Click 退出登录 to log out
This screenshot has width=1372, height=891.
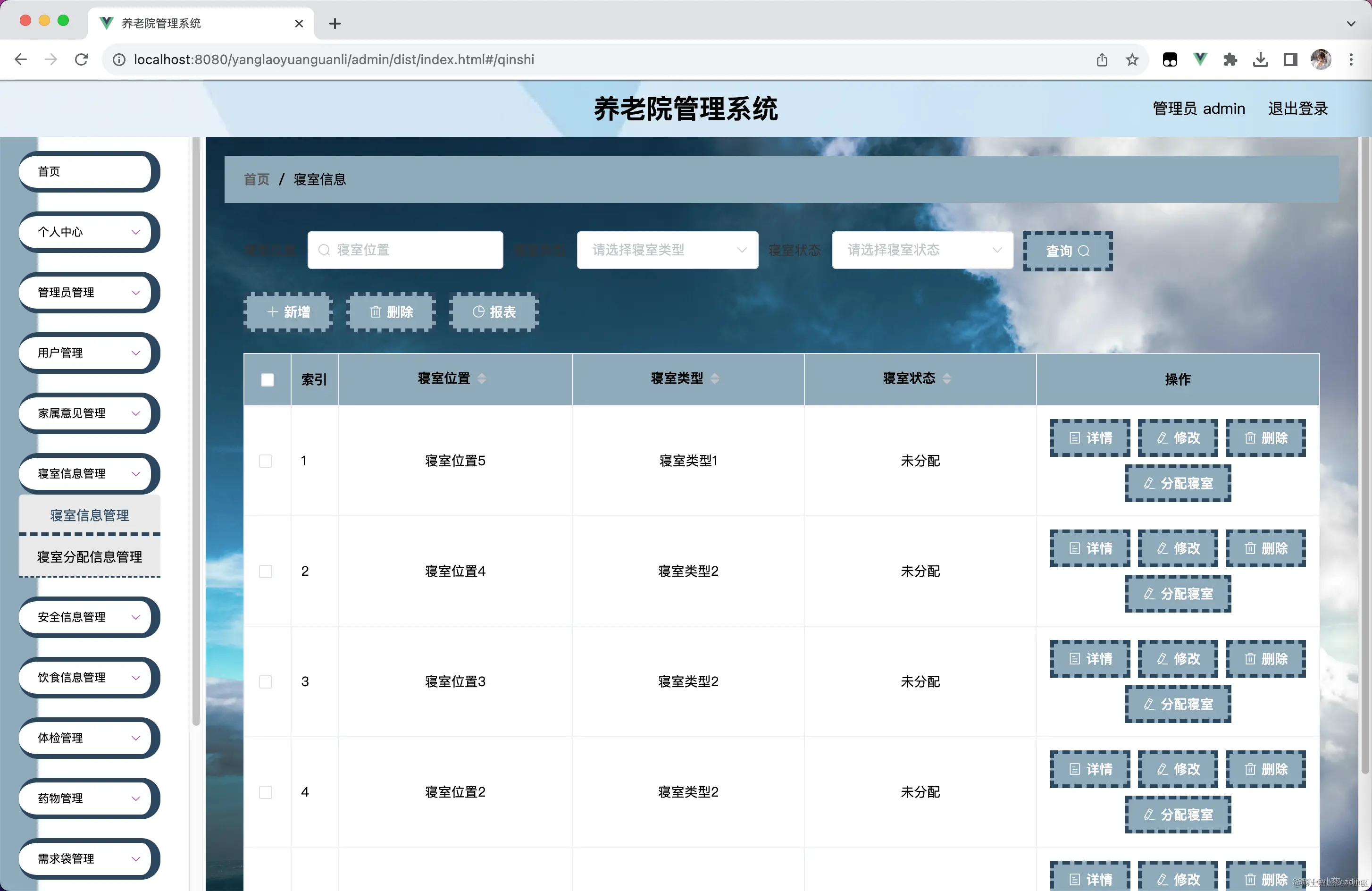[x=1297, y=109]
